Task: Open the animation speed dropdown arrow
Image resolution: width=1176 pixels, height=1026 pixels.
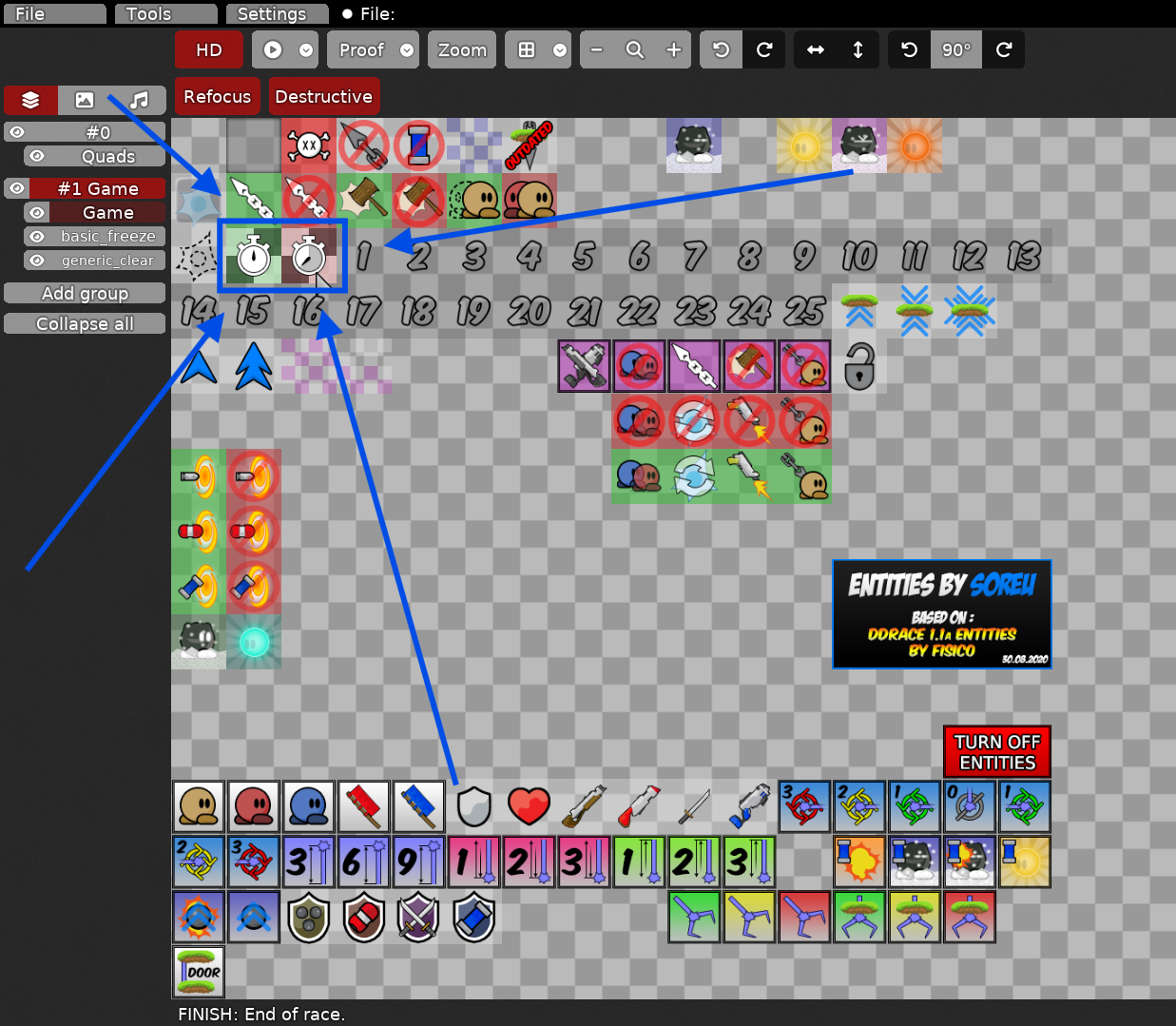Action: (306, 49)
